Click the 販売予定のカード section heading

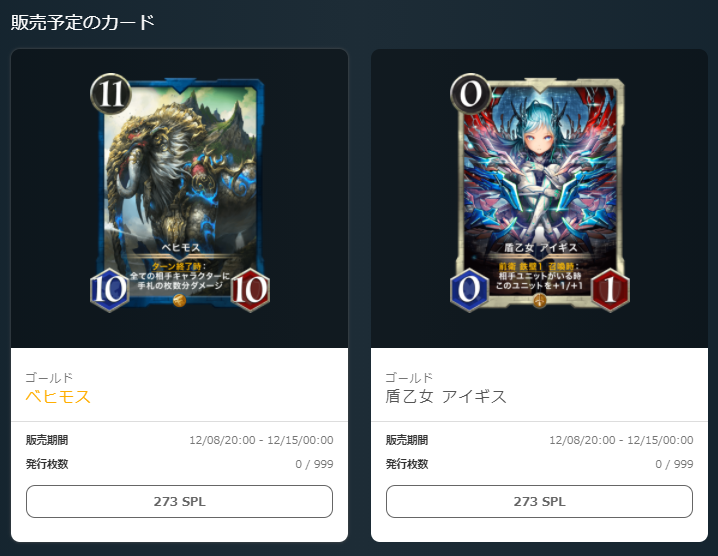[x=83, y=22]
